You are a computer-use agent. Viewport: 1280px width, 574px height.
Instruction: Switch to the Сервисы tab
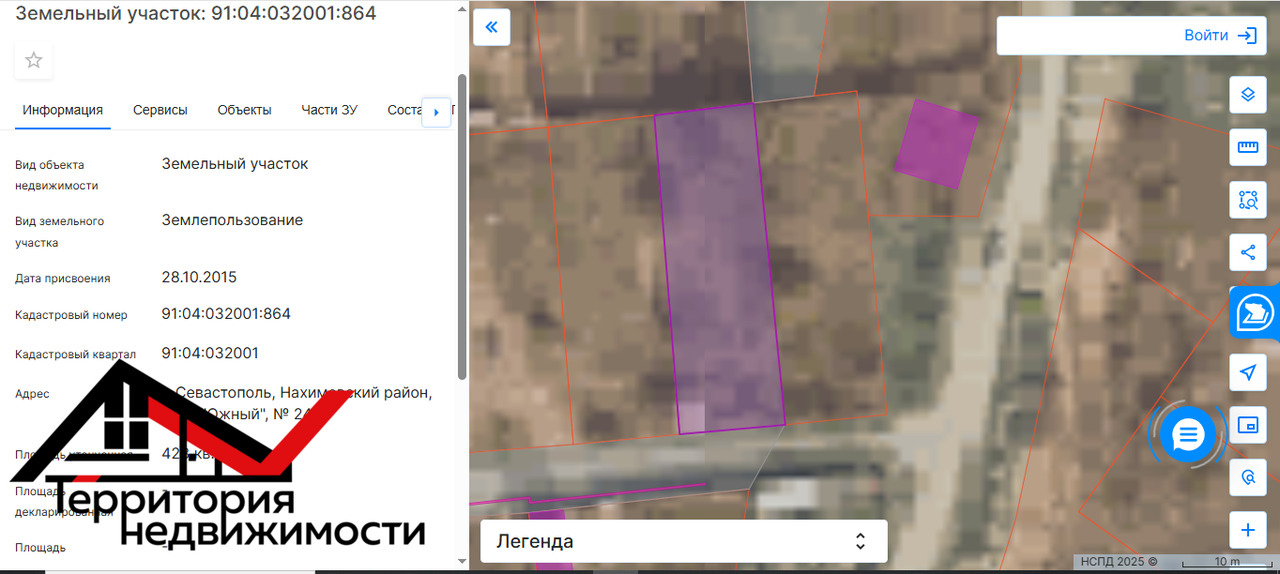(x=160, y=110)
